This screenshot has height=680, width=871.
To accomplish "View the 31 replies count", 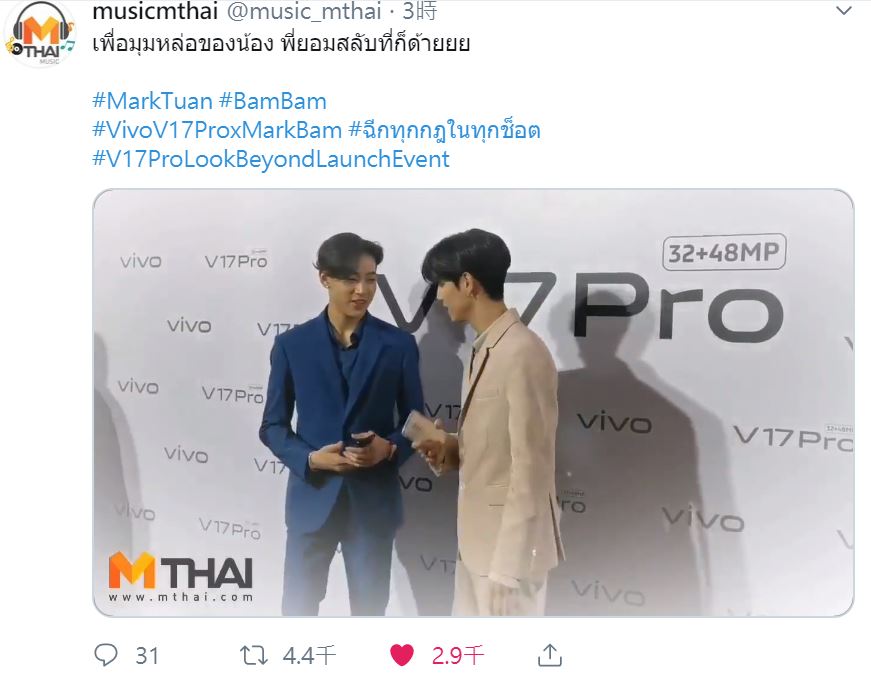I will [x=147, y=656].
